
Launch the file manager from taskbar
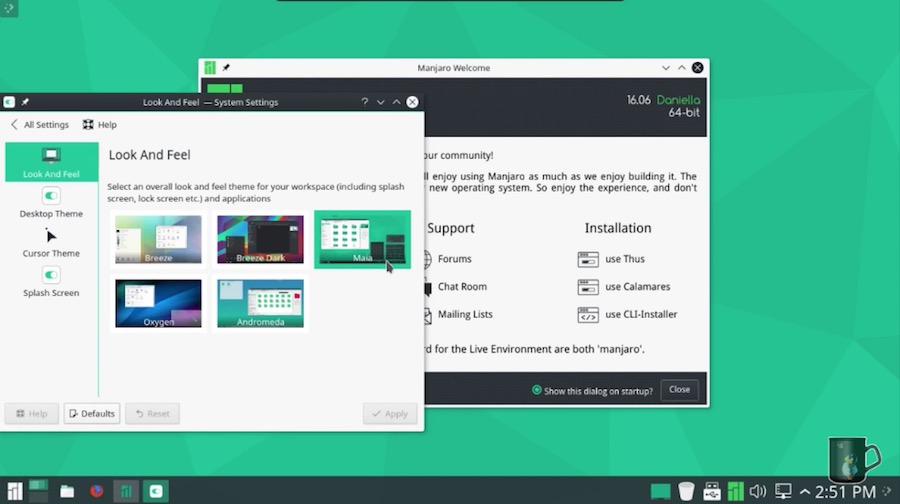[67, 491]
